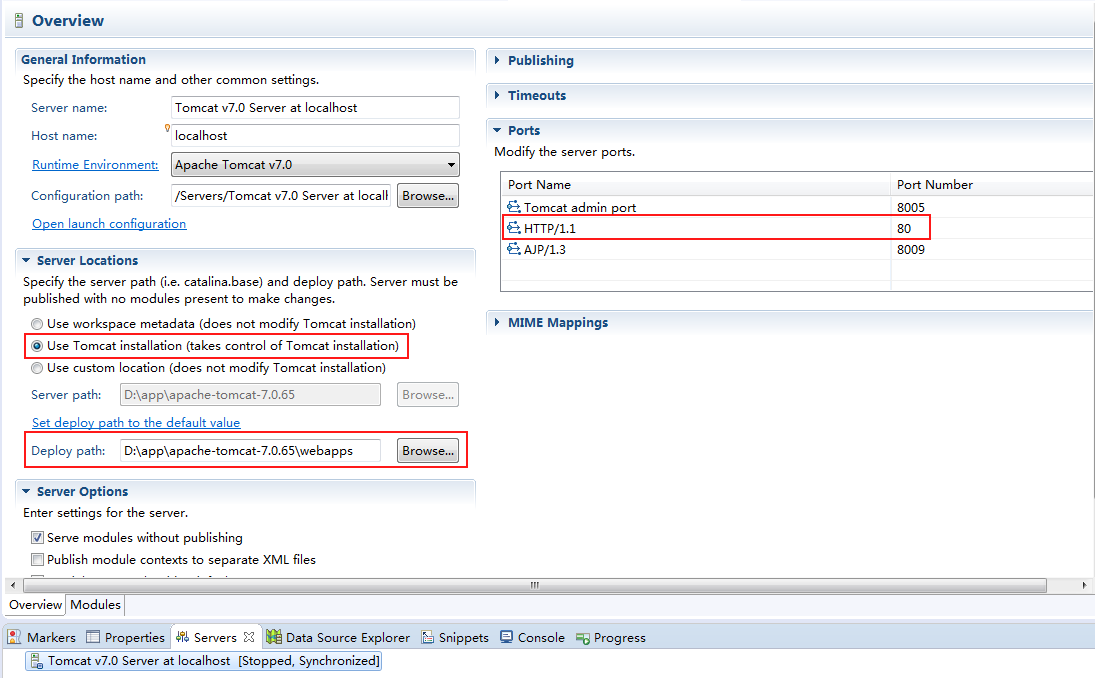Click the Servers view icon
The width and height of the screenshot is (1095, 678).
(182, 637)
